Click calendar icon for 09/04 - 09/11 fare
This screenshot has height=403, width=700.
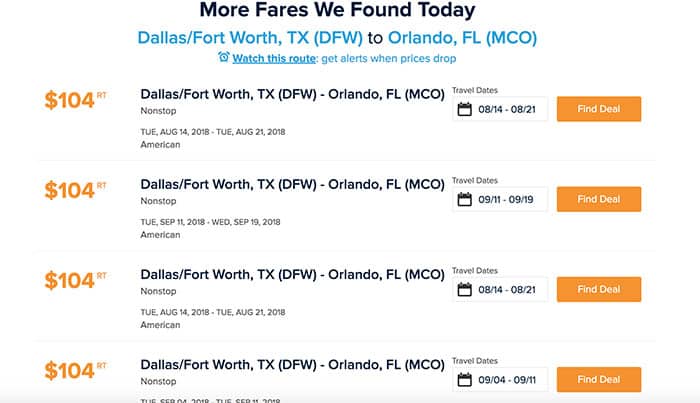[465, 379]
